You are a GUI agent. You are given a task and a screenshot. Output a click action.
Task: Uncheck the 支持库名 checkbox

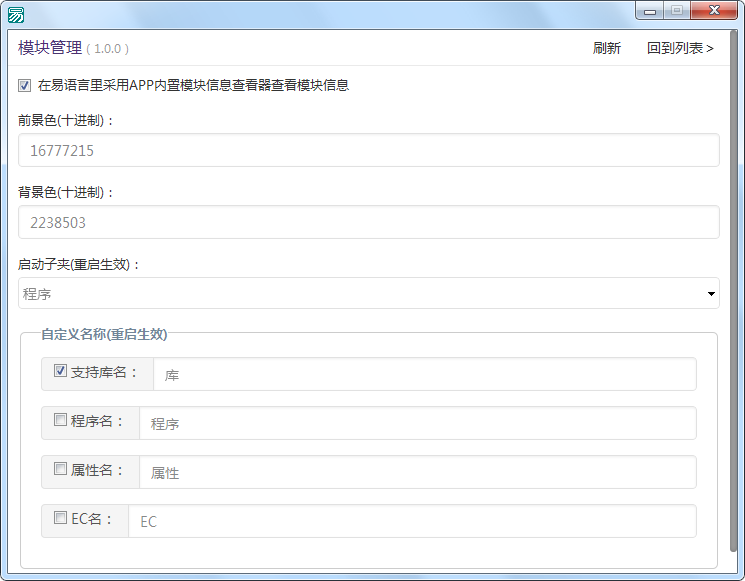pos(60,371)
